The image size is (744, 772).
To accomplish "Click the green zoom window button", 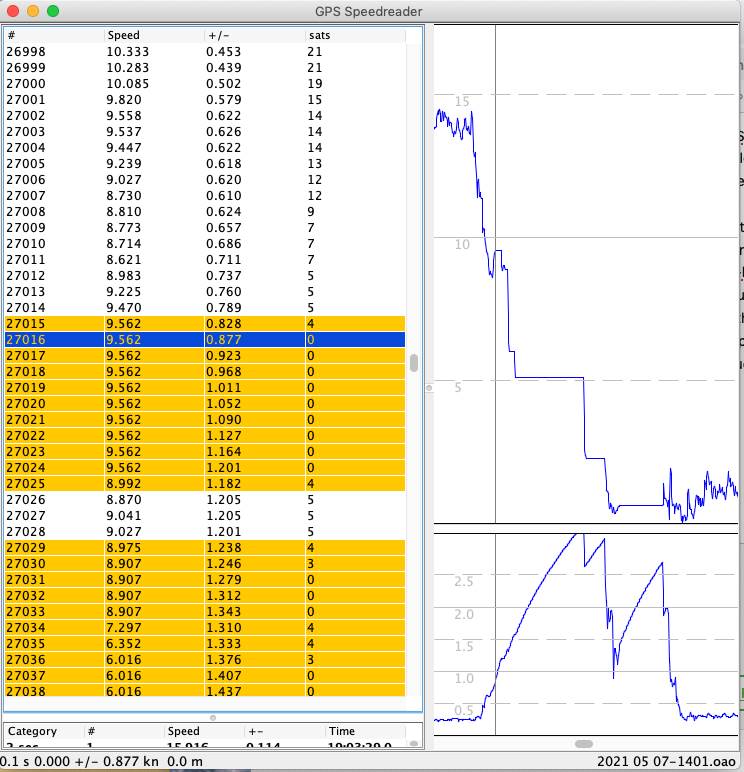I will [x=53, y=11].
